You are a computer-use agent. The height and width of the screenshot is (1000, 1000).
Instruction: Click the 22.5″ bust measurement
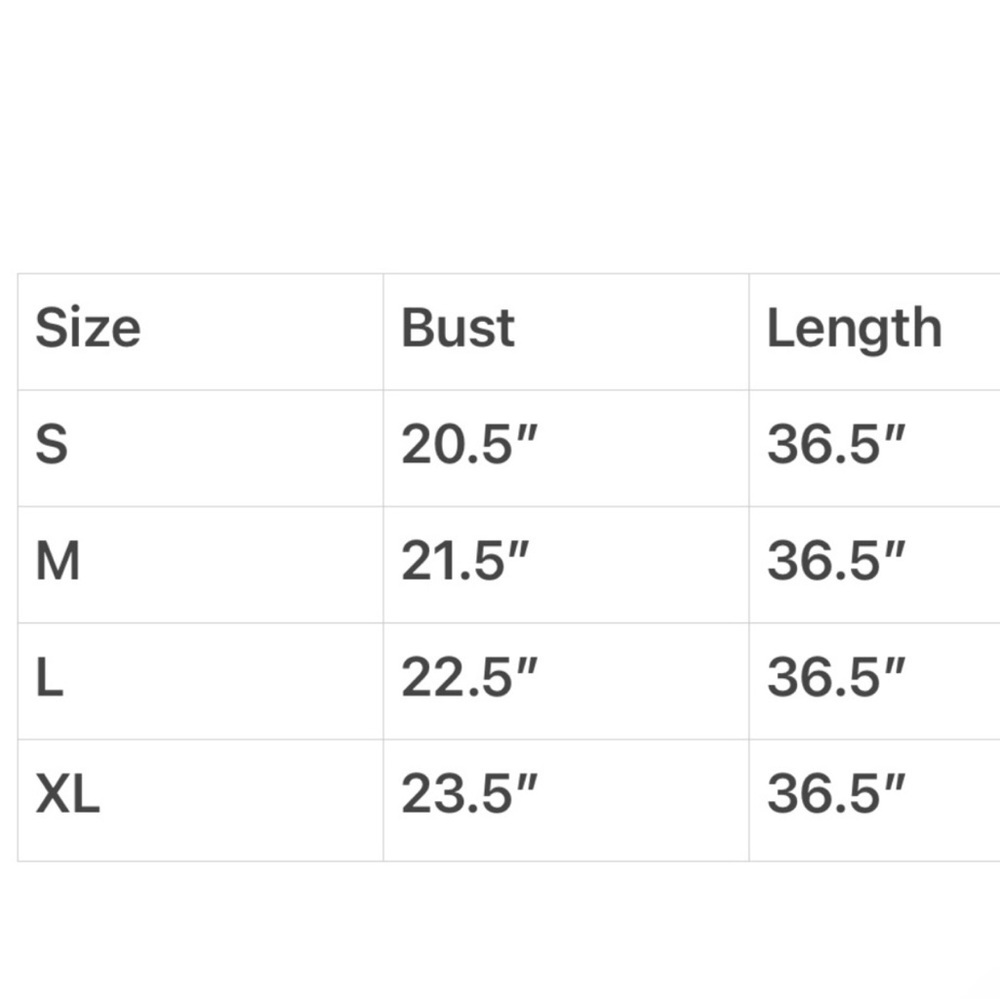(x=470, y=679)
